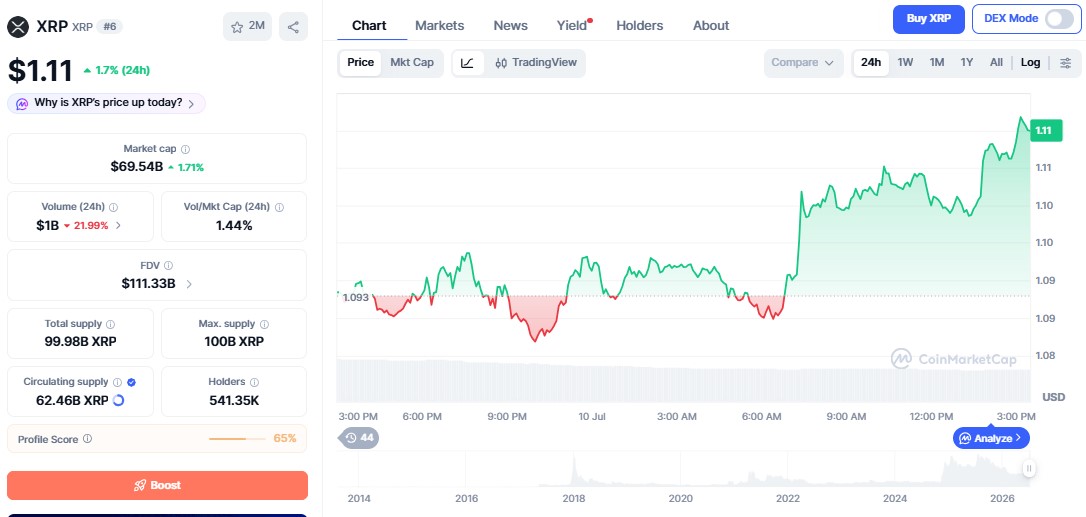The height and width of the screenshot is (517, 1086).
Task: Click info icon next to Vol/Mkt Cap (24h)
Action: point(279,207)
